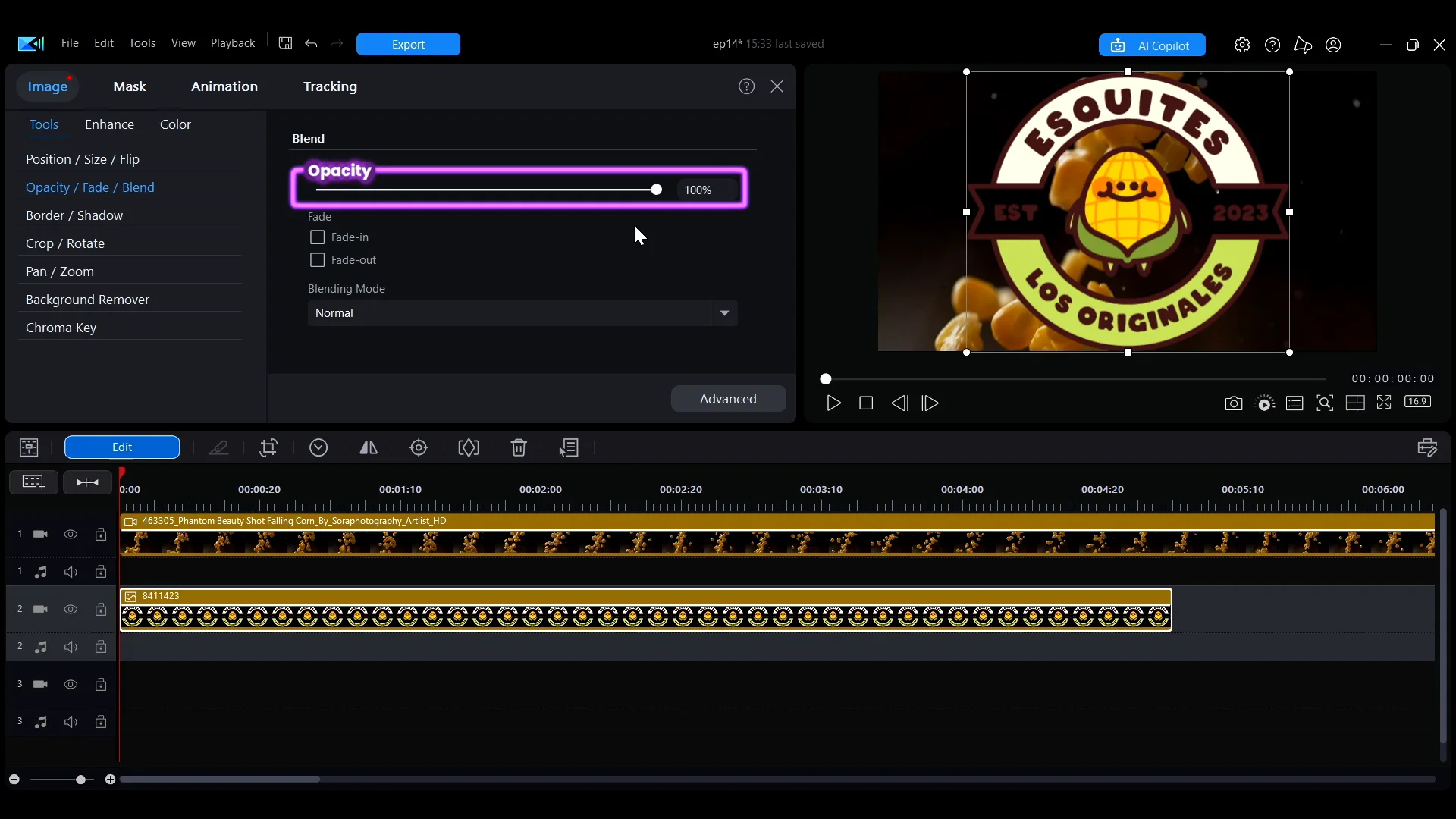1456x819 pixels.
Task: Select Border / Shadow
Action: pyautogui.click(x=74, y=215)
